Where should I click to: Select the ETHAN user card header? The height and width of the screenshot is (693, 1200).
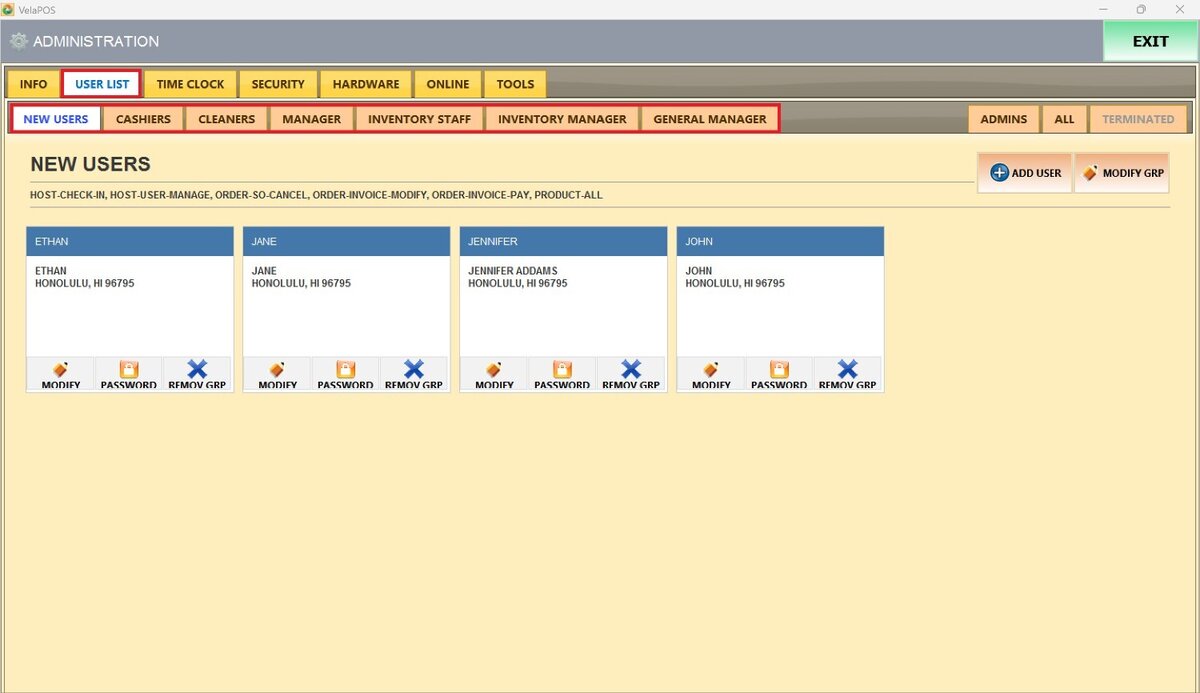pyautogui.click(x=130, y=241)
